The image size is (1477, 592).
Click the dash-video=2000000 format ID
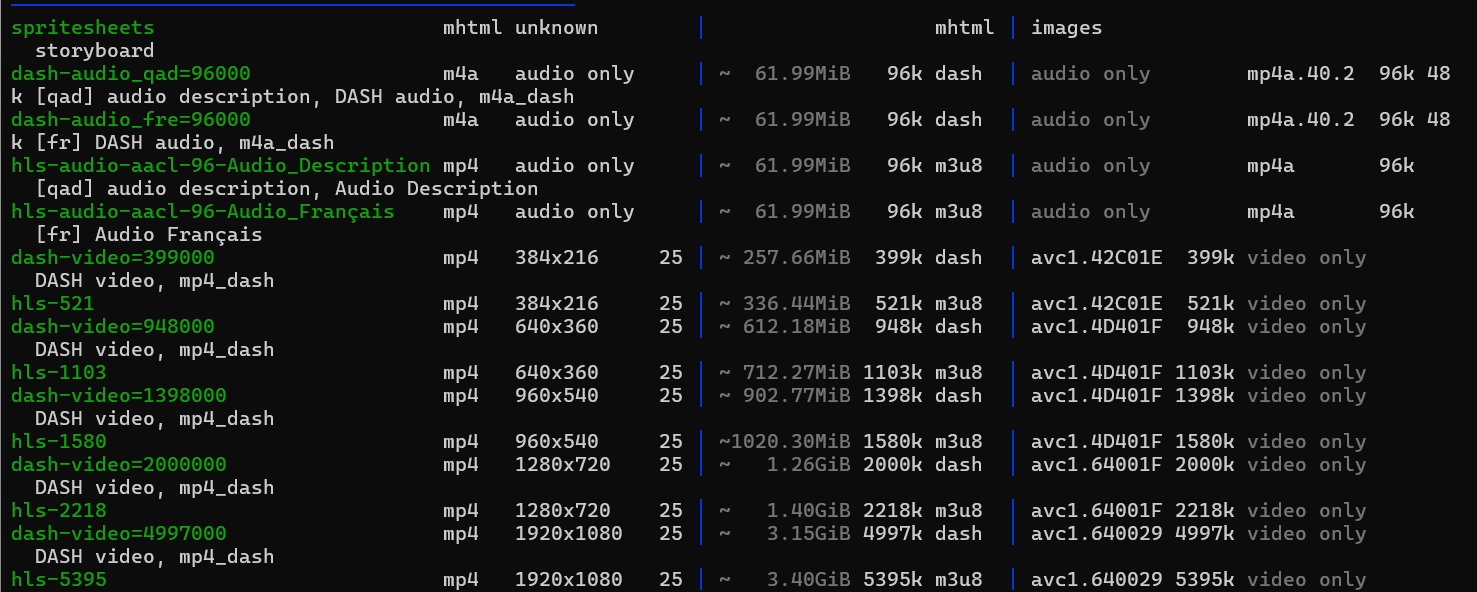(119, 465)
